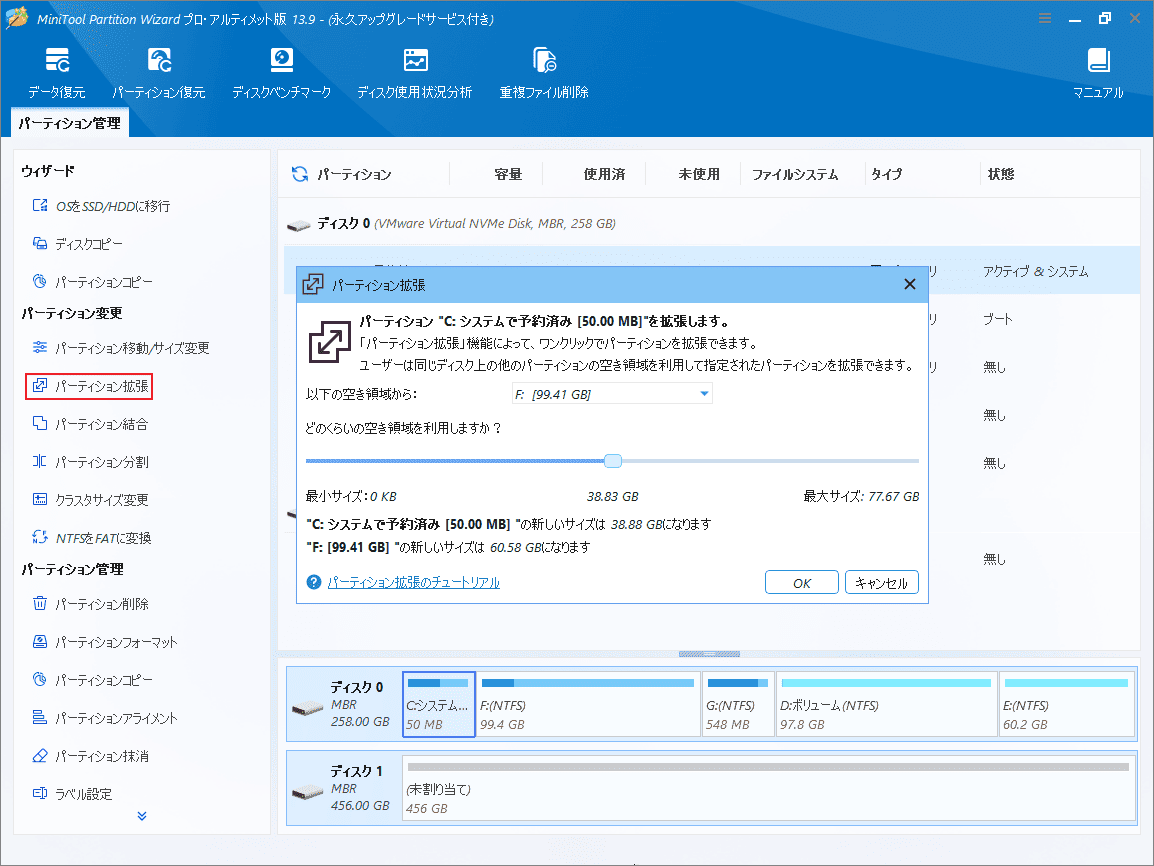The width and height of the screenshot is (1154, 866).
Task: Select the D:ボリューム 97.8 GB partition block
Action: coord(886,704)
